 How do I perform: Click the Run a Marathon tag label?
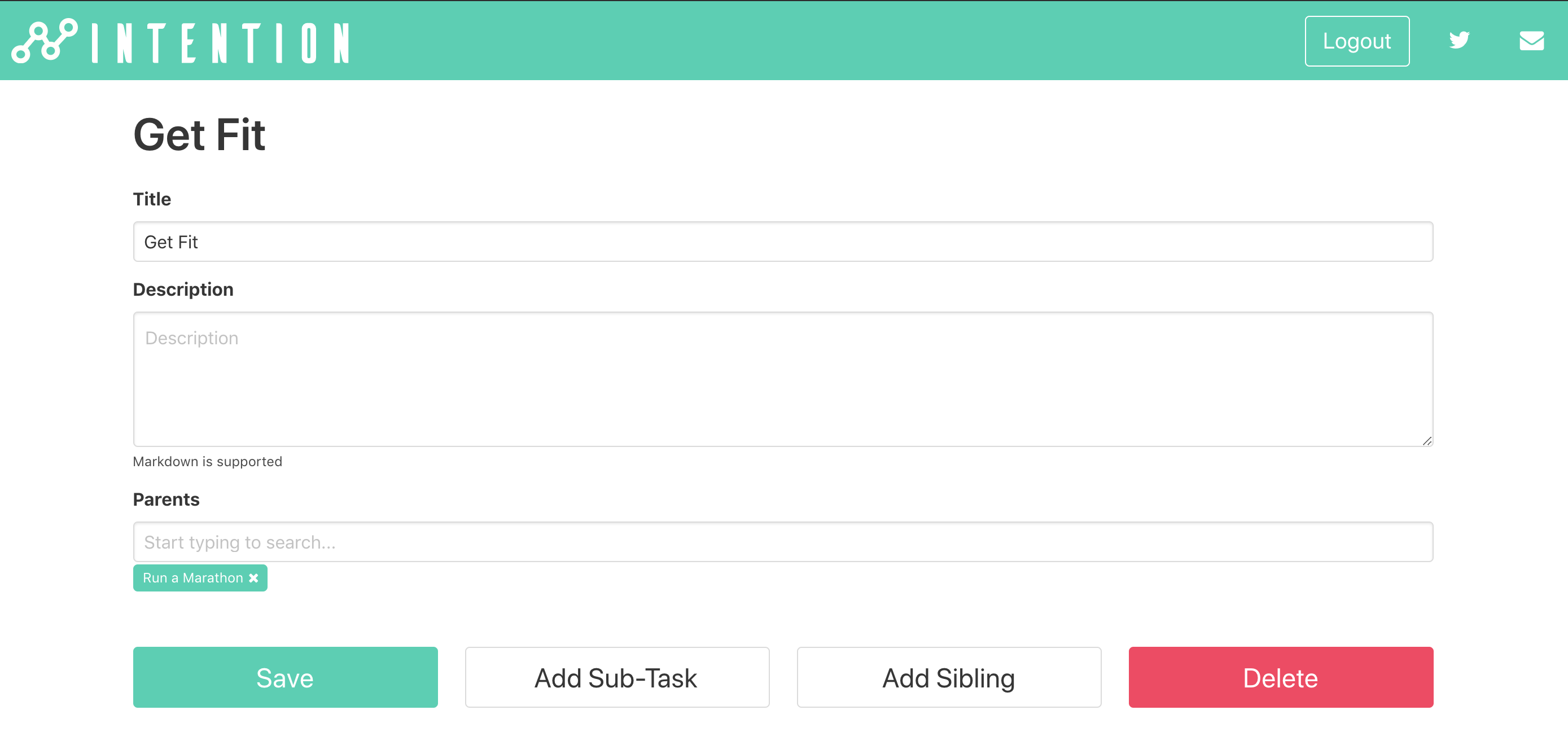coord(192,577)
